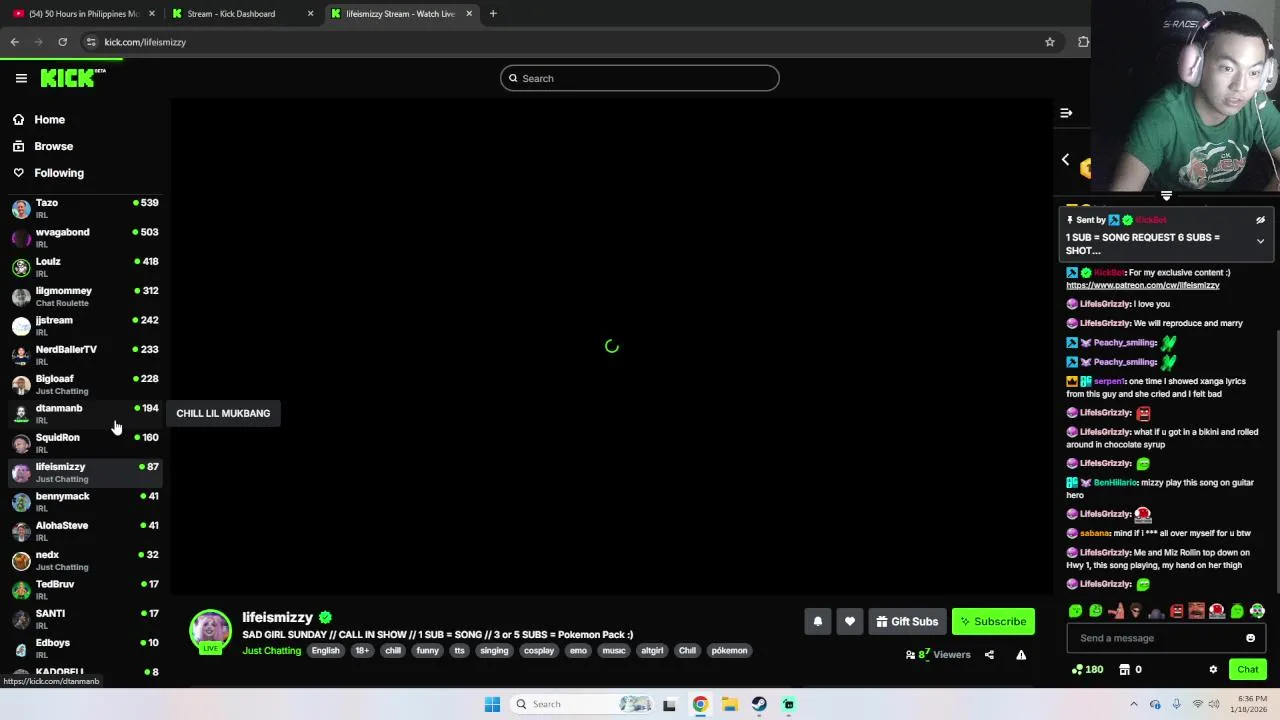
Task: Open TedBruv channel in sidebar
Action: (85, 589)
